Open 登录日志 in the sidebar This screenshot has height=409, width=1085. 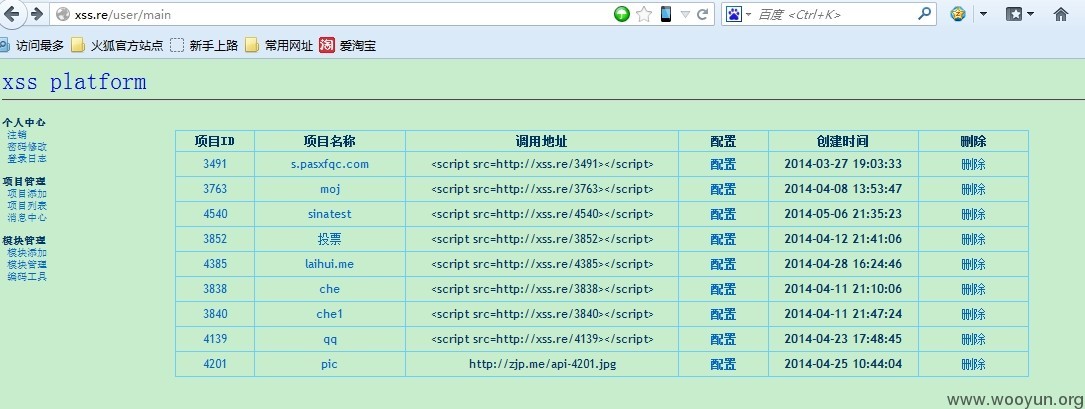coord(27,158)
